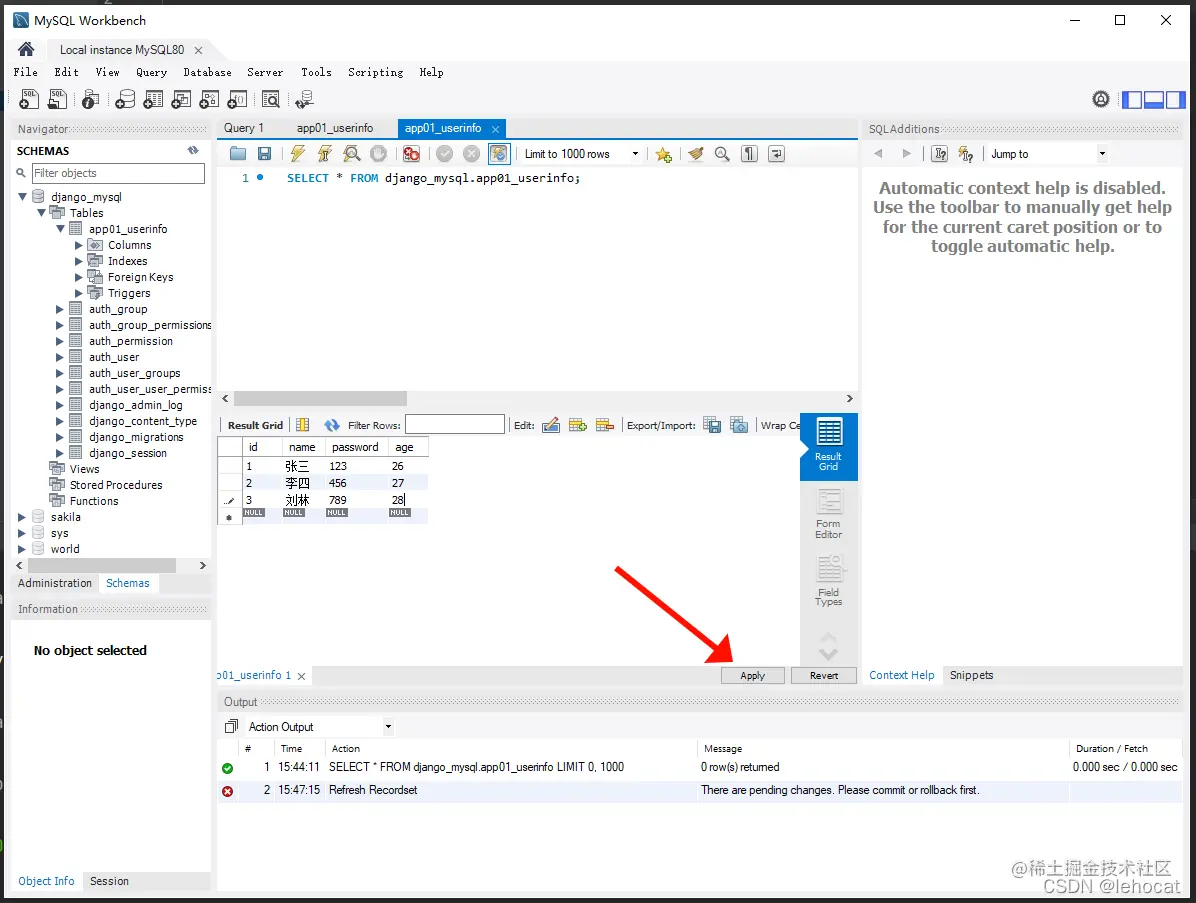Viewport: 1196px width, 903px height.
Task: Collapse Tables folder node
Action: click(x=41, y=213)
